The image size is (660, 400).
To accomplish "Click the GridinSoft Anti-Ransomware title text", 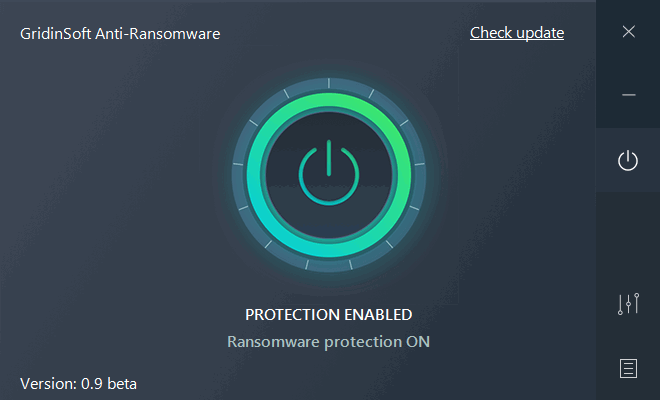I will [120, 34].
